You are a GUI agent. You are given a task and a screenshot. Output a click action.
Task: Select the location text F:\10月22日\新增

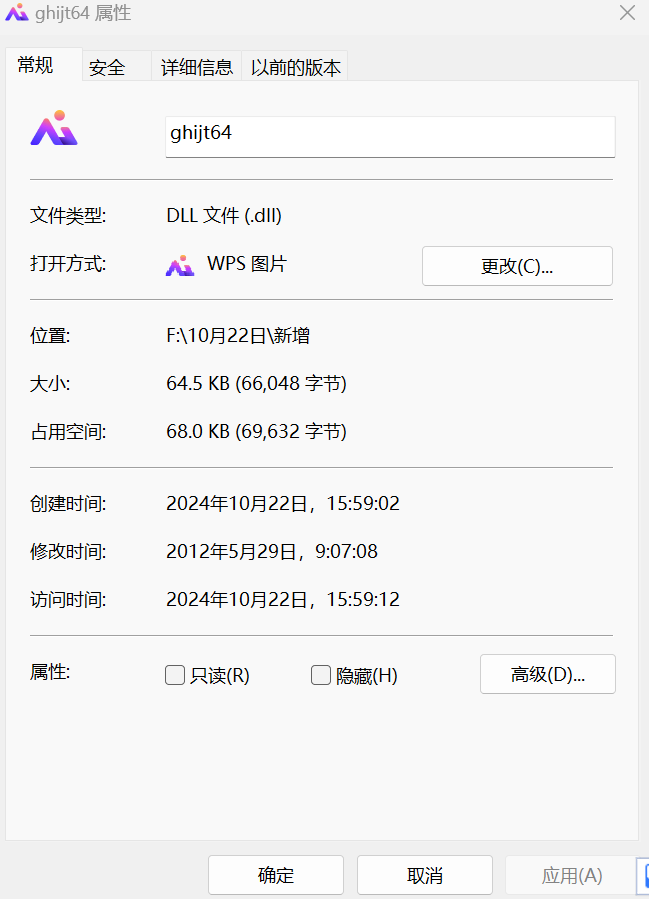click(x=238, y=335)
